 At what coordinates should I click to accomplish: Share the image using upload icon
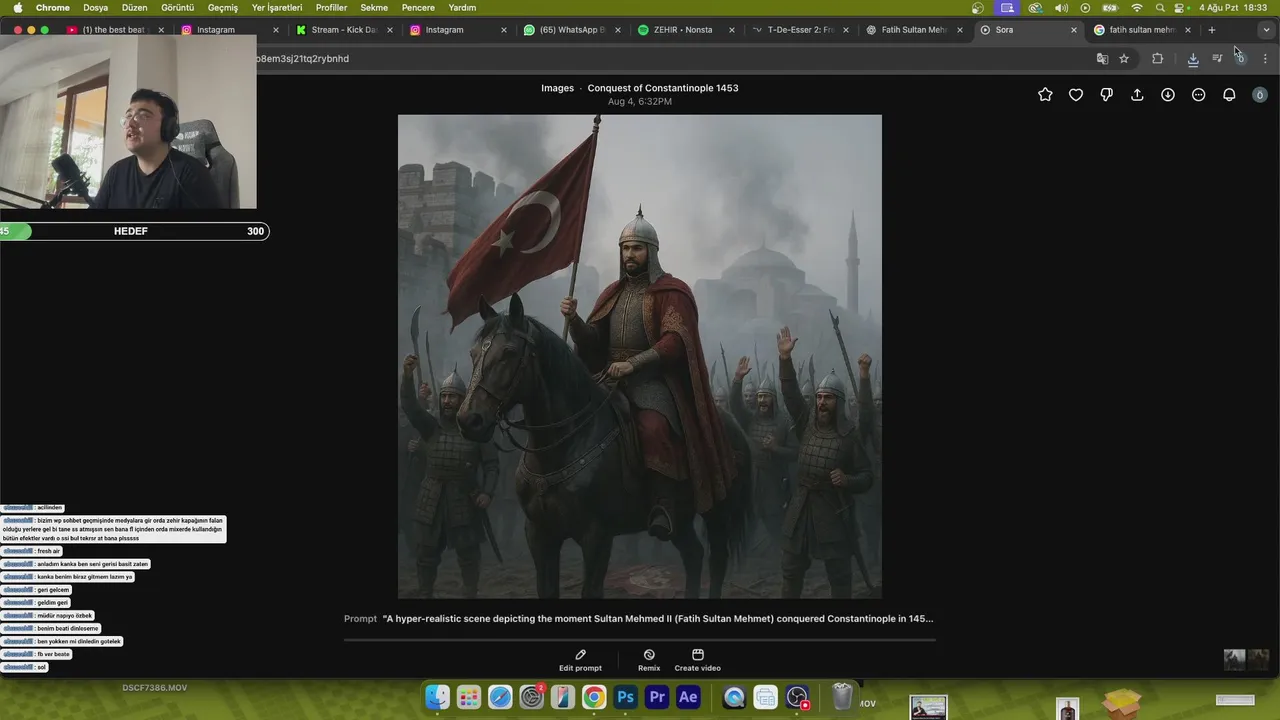[1137, 95]
